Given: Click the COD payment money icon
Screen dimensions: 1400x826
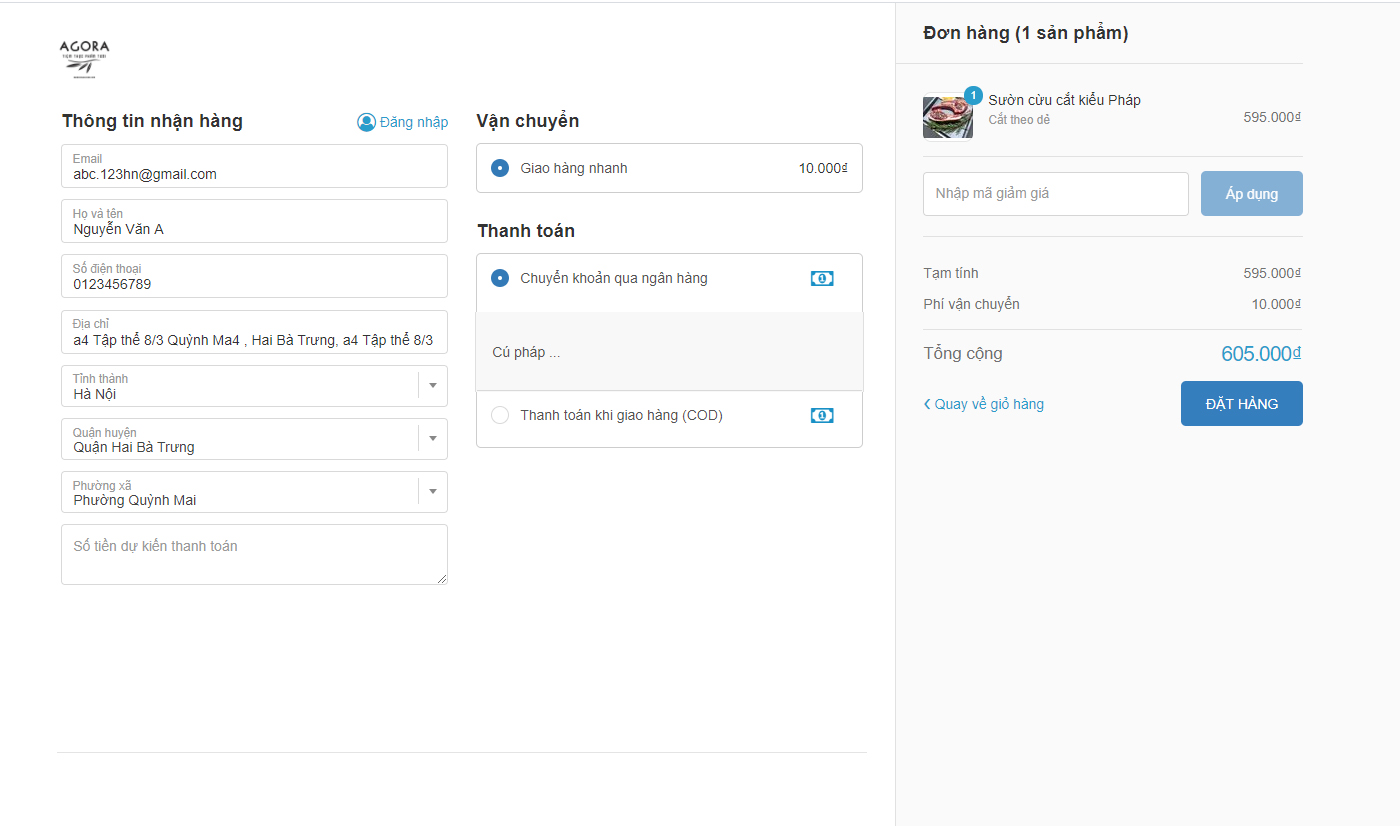Looking at the screenshot, I should click(x=822, y=416).
